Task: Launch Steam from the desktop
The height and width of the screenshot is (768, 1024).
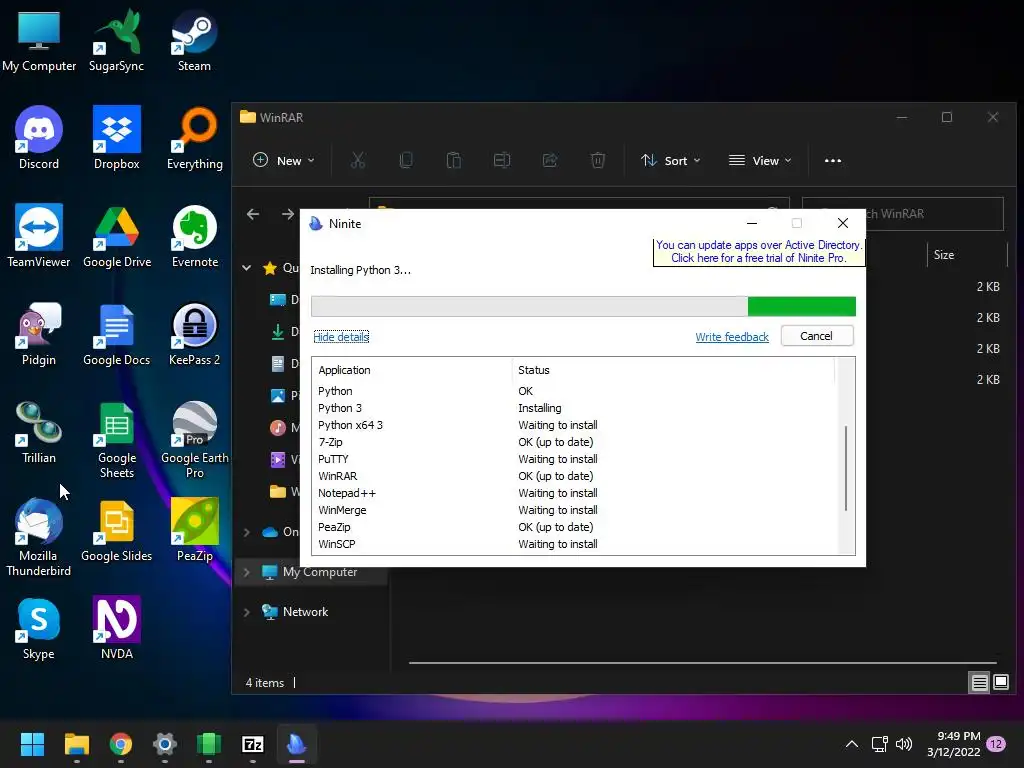Action: (x=194, y=40)
